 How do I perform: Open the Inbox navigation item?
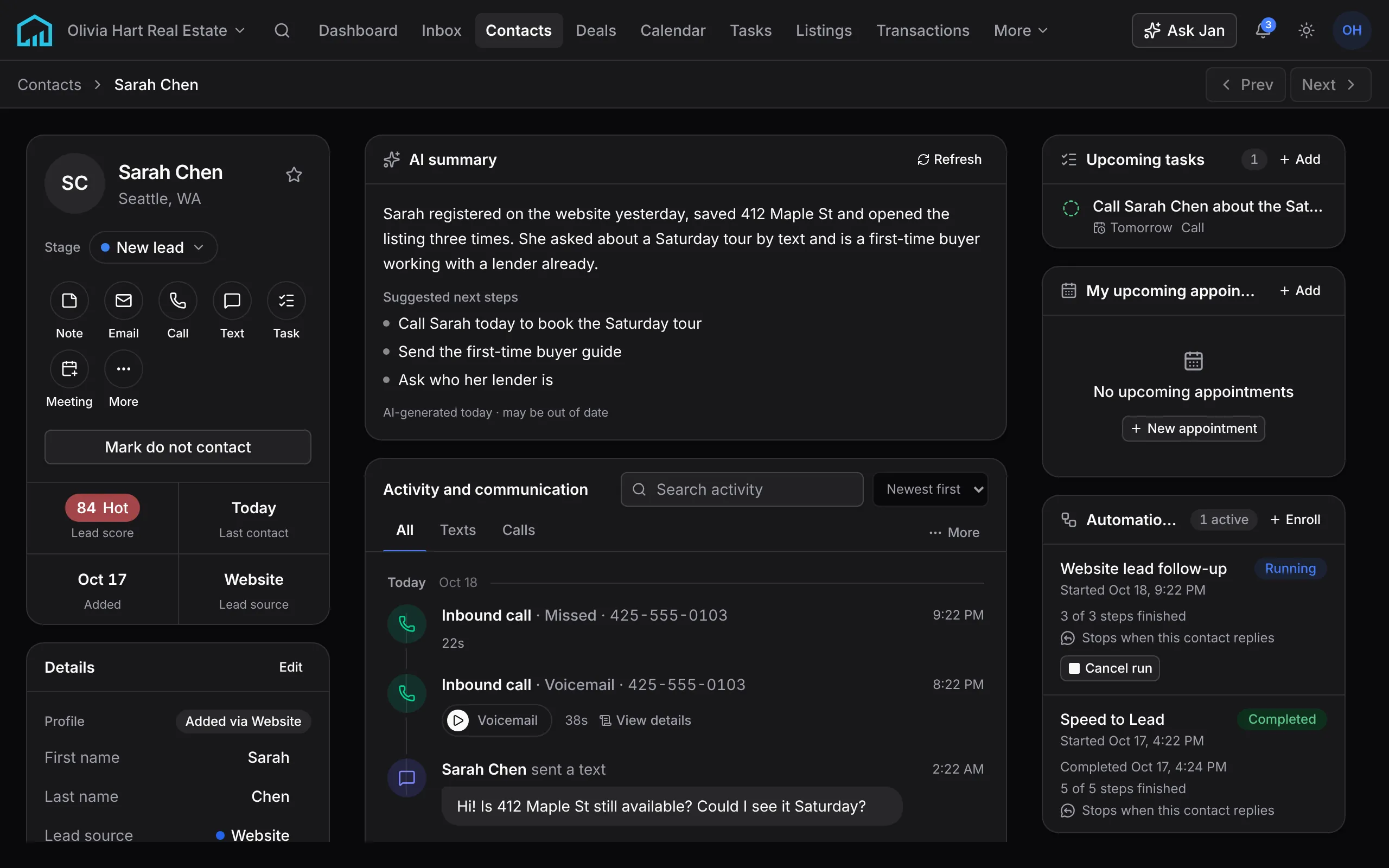tap(441, 30)
